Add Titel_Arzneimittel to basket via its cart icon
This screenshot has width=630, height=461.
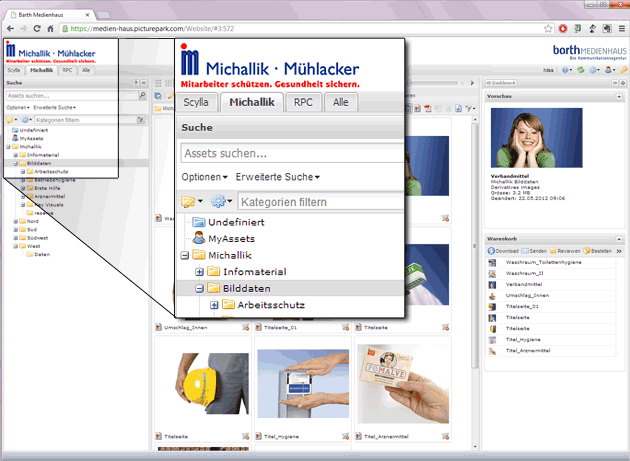[445, 436]
